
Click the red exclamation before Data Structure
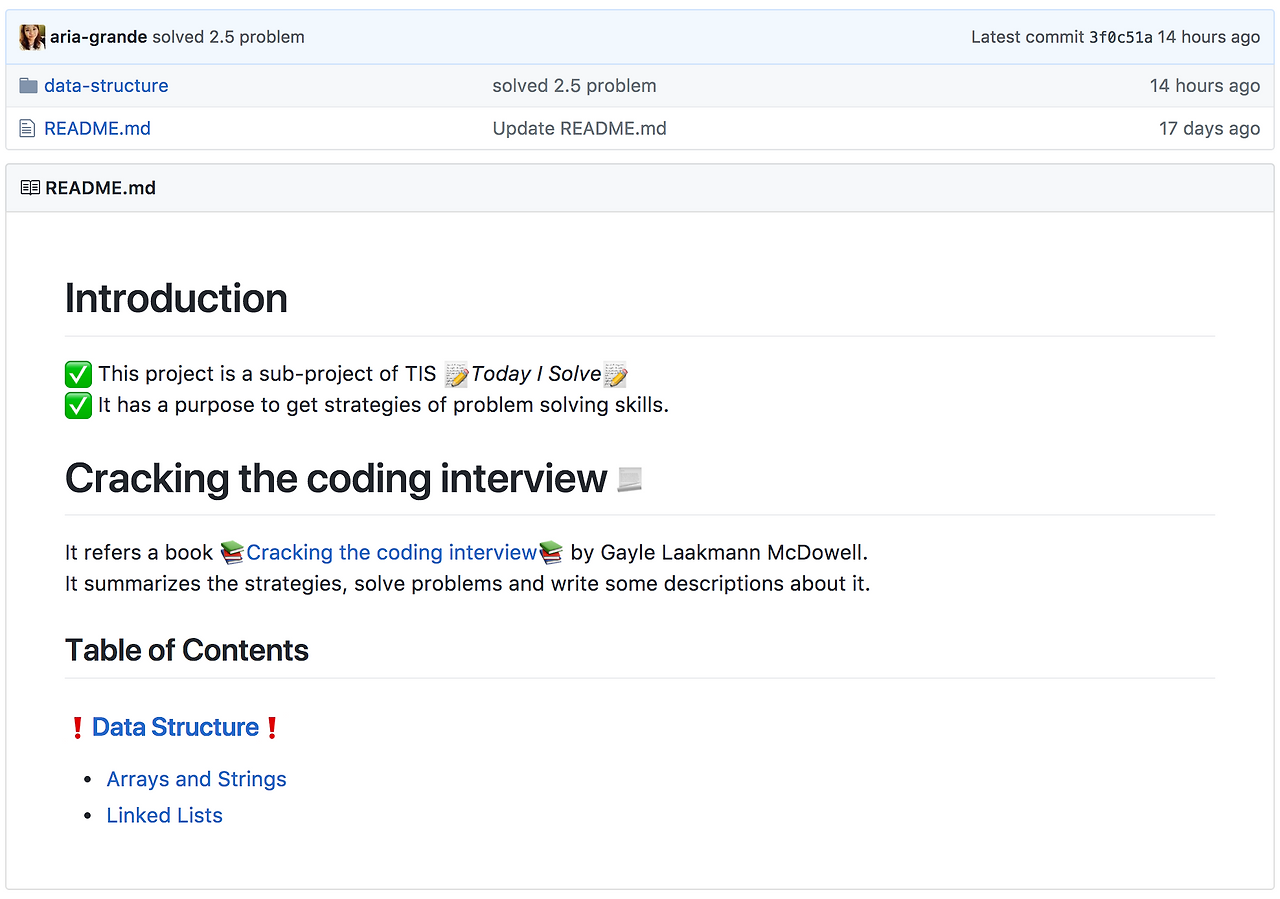click(77, 728)
